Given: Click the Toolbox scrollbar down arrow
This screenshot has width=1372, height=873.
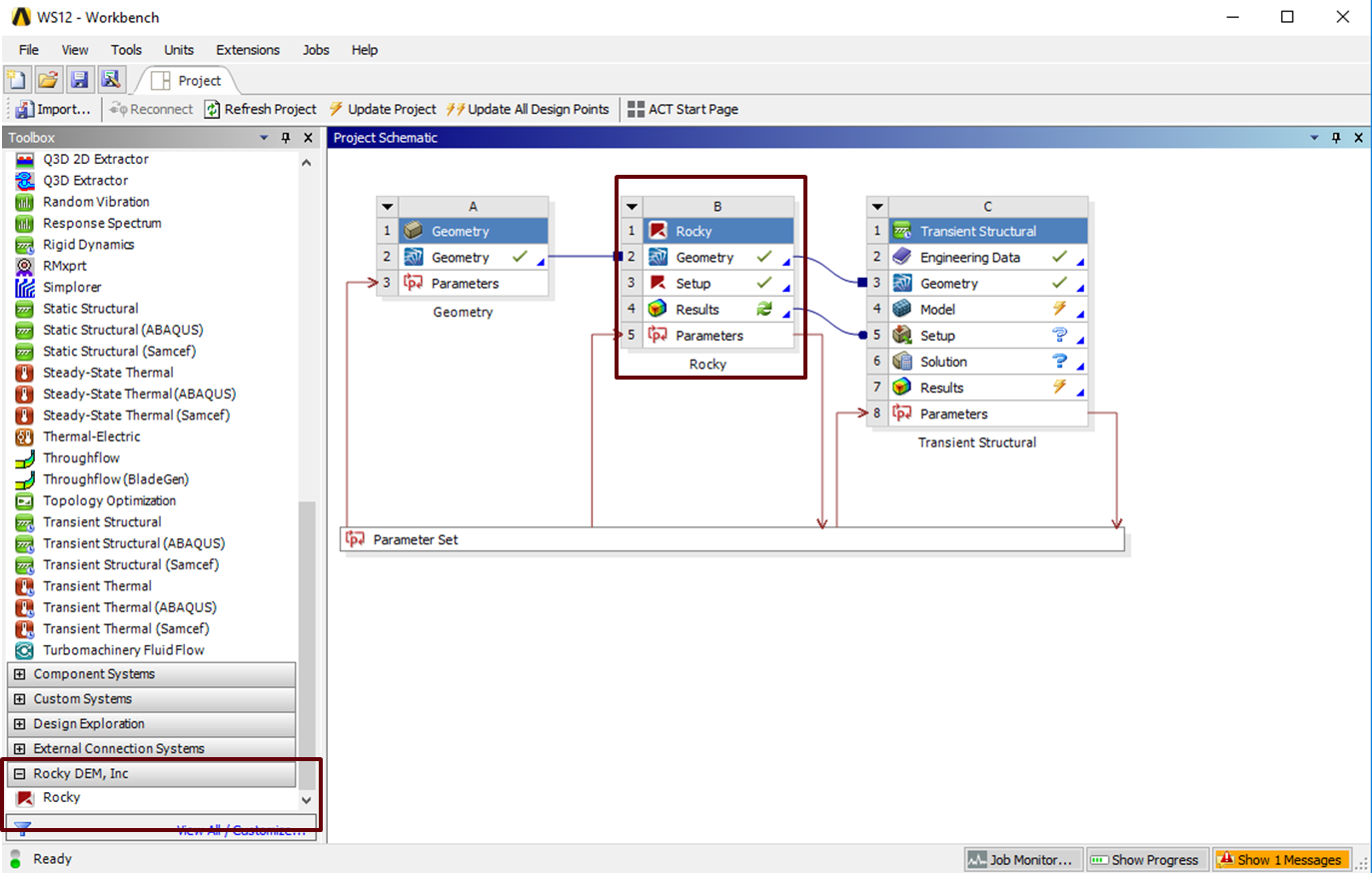Looking at the screenshot, I should 307,800.
